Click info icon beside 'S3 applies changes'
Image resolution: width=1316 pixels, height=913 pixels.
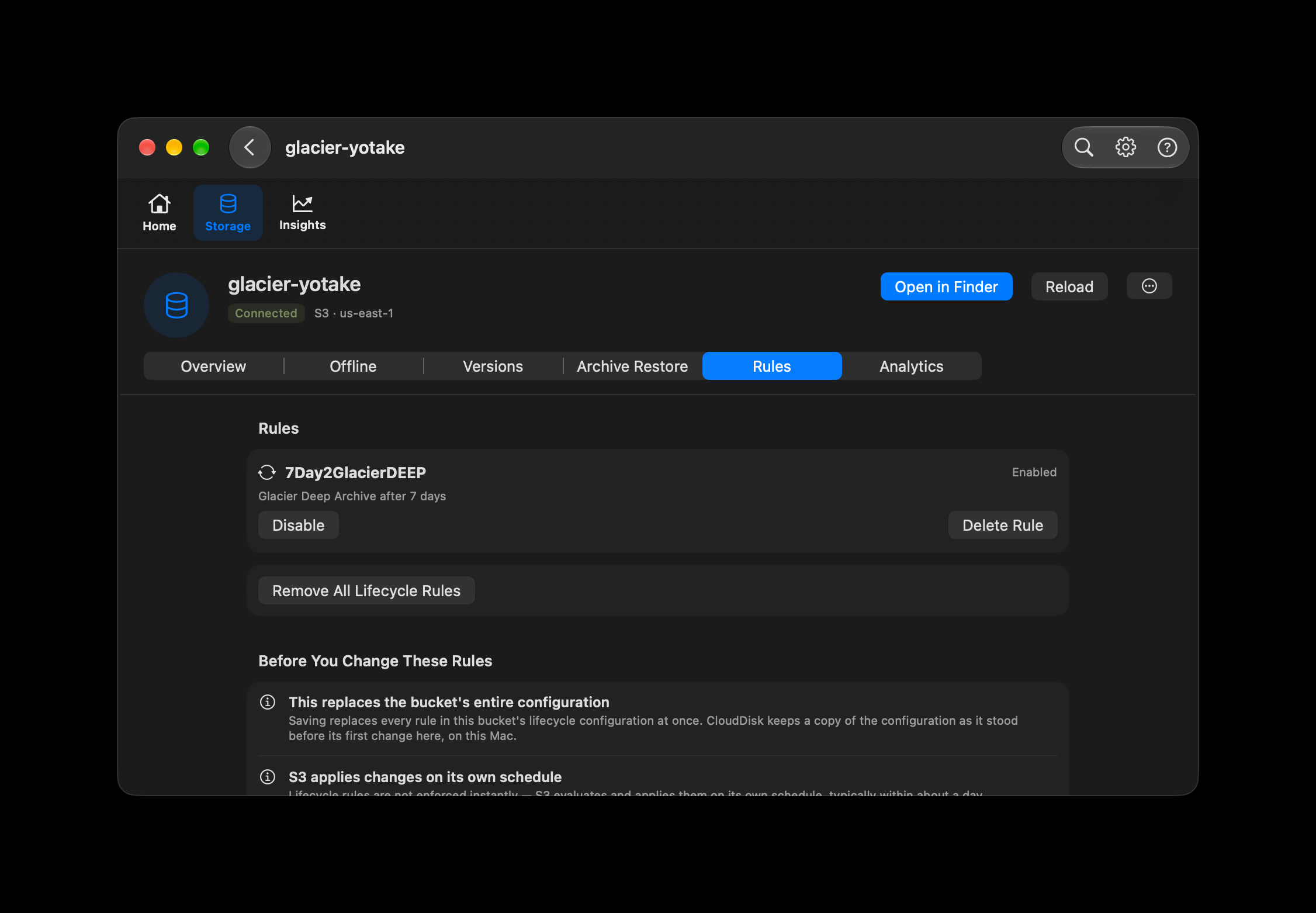click(x=268, y=777)
